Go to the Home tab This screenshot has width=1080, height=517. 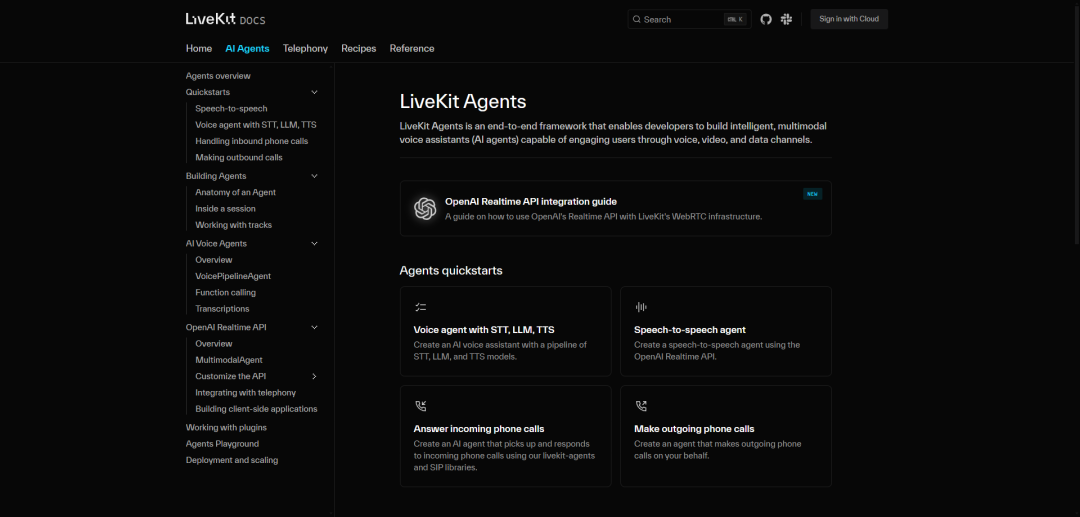pyautogui.click(x=199, y=49)
